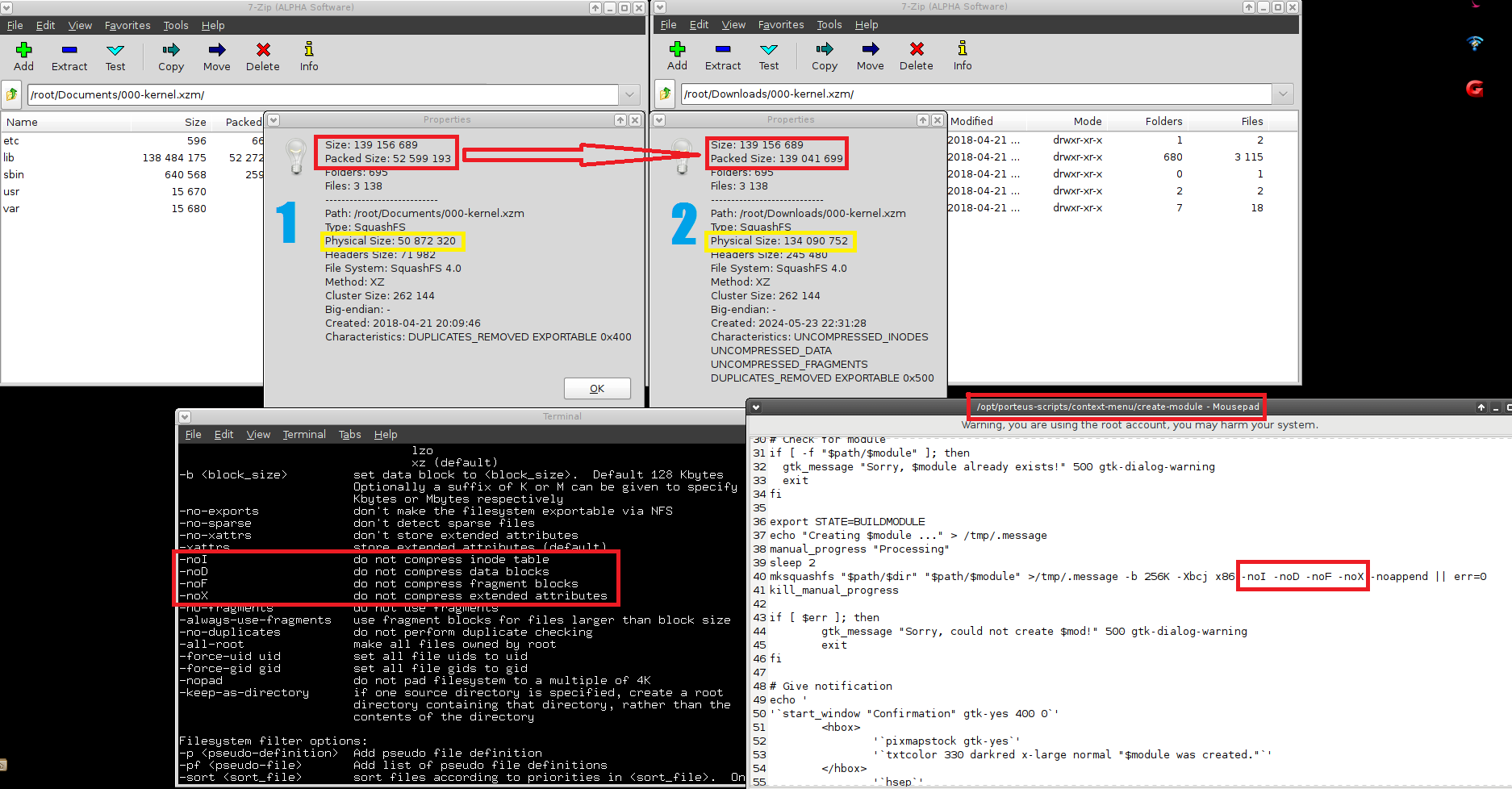
Task: Open Terminal menu in the Terminal window
Action: [x=304, y=434]
